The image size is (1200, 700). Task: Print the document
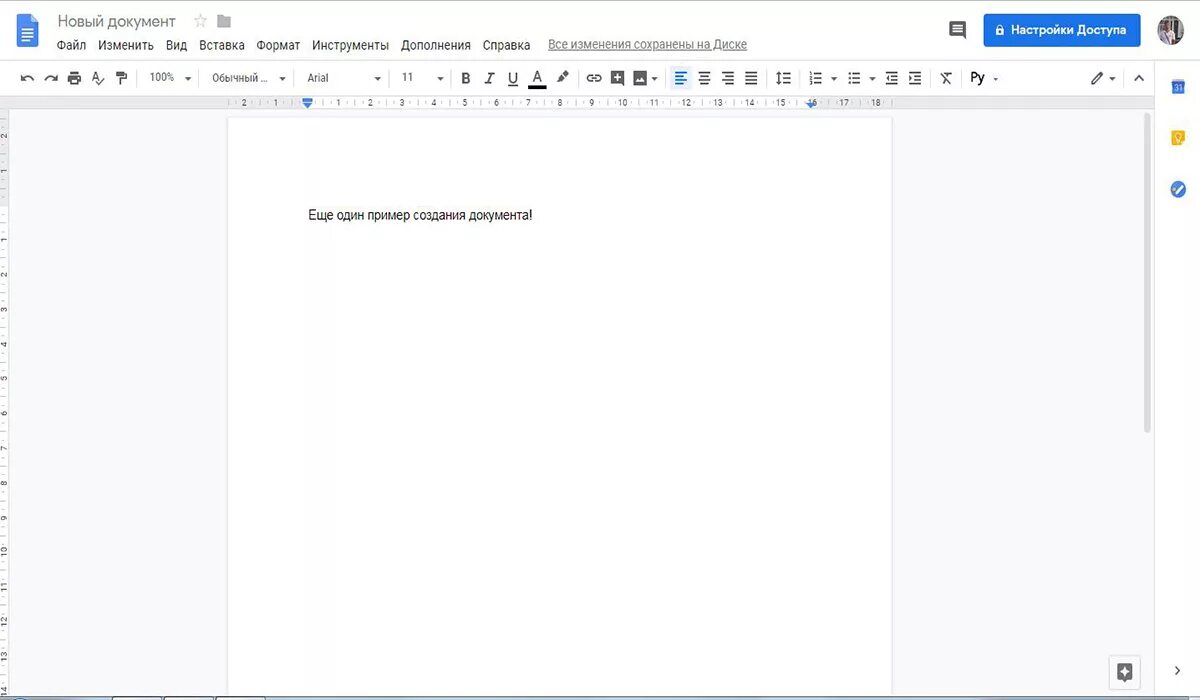(74, 78)
